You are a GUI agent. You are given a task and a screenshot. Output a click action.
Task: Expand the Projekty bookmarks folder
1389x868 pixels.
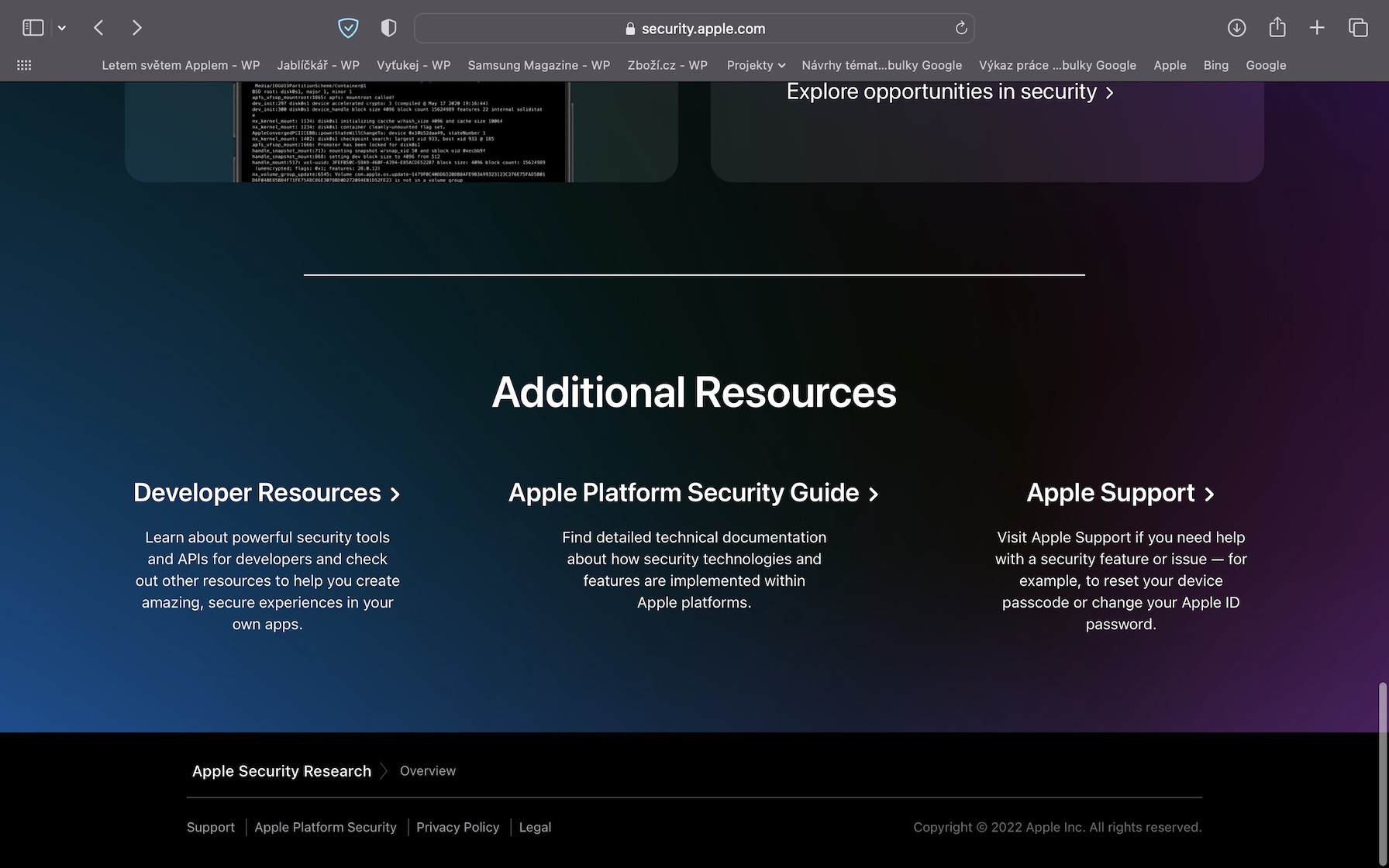756,66
